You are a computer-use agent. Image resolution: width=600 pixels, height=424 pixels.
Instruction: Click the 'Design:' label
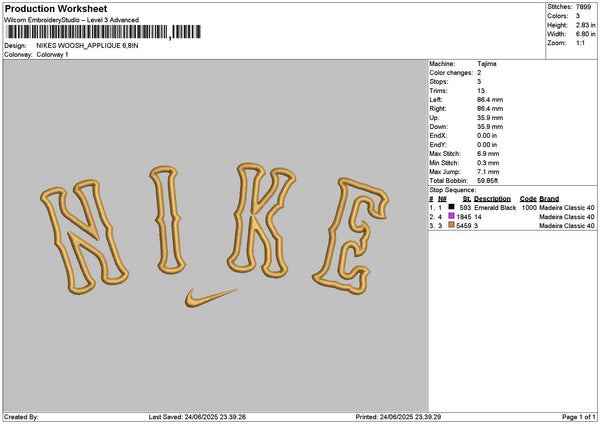pyautogui.click(x=15, y=46)
